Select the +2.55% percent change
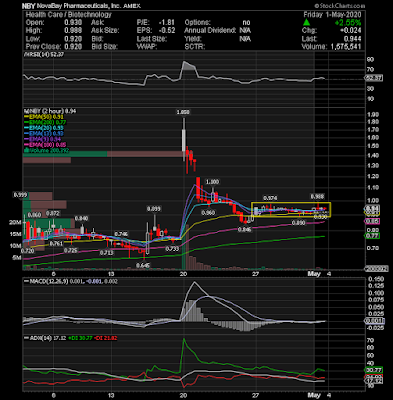The height and width of the screenshot is (400, 393). [348, 23]
